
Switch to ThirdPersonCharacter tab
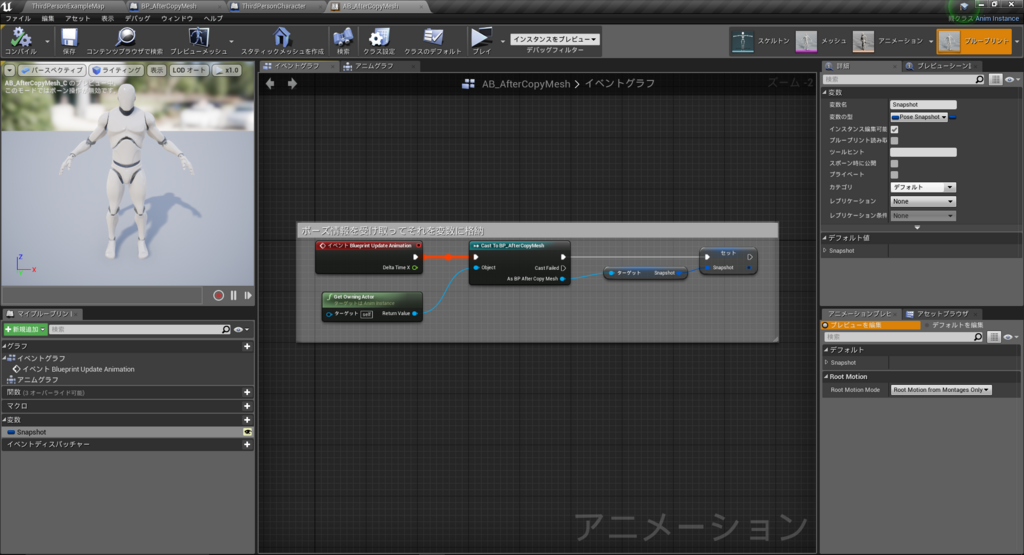(x=273, y=7)
